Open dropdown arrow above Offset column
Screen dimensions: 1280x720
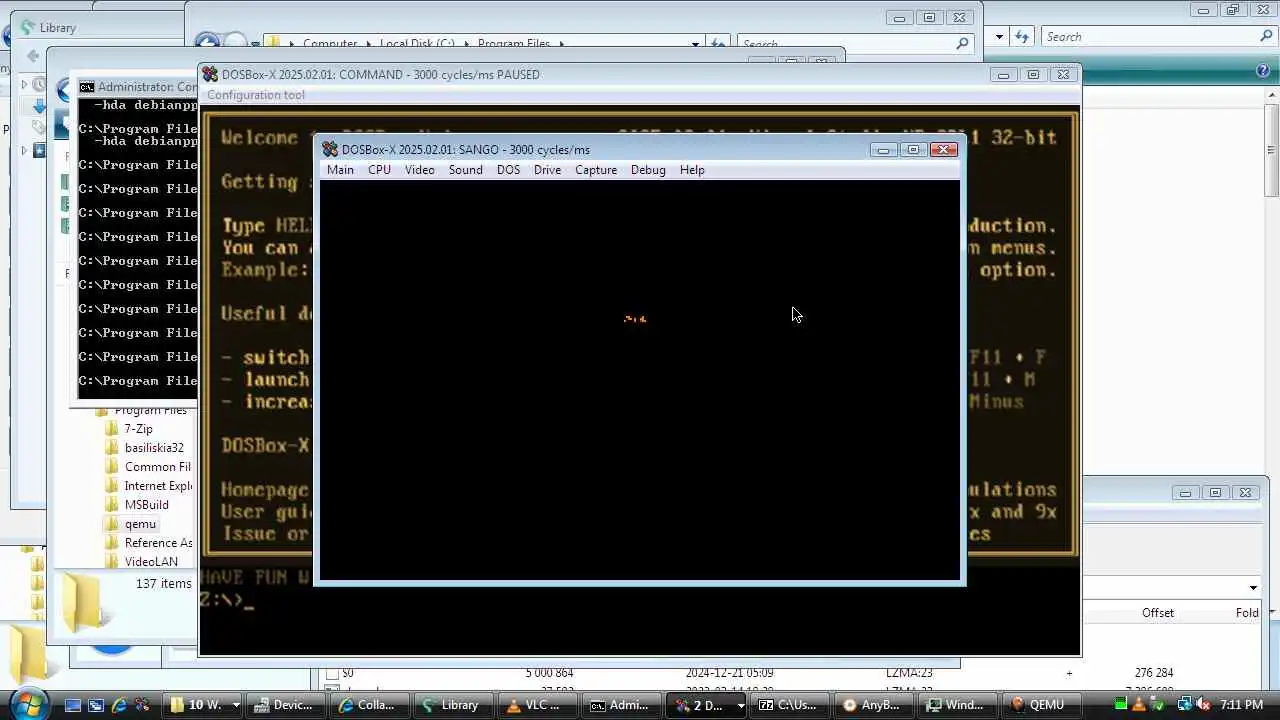coord(1253,588)
